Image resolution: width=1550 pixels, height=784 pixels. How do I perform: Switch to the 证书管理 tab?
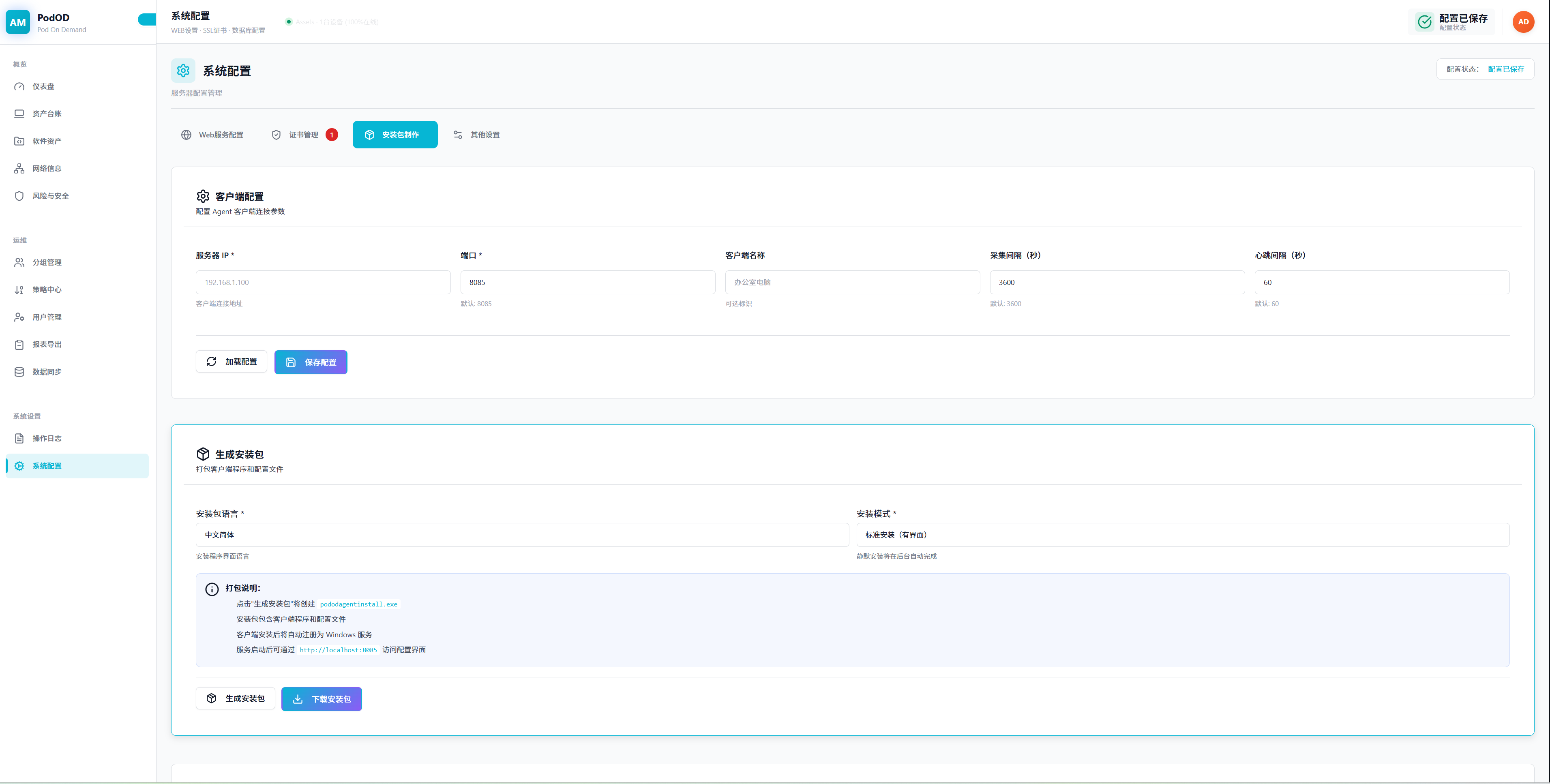[x=304, y=135]
